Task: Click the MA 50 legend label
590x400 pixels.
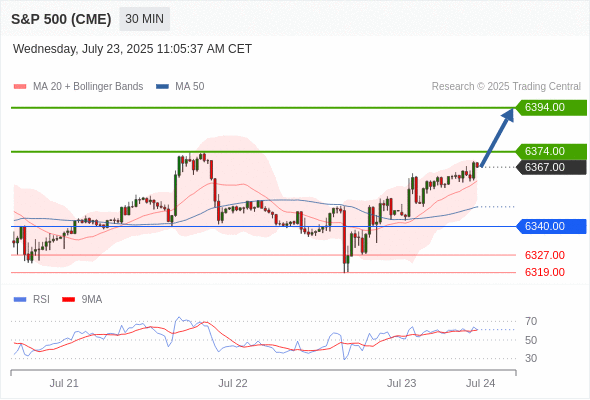Action: coord(190,87)
